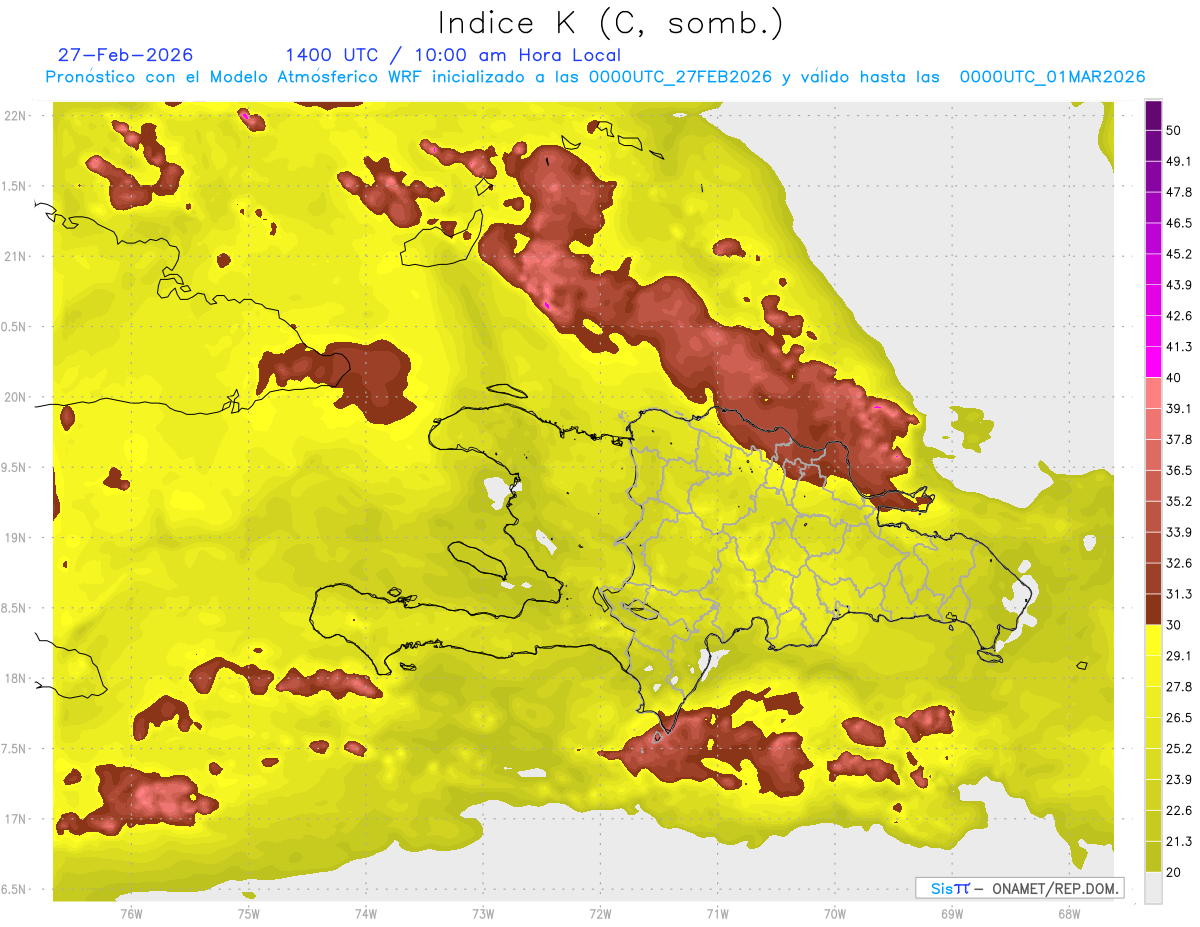The image size is (1200, 927).
Task: Click the 71W longitude label
Action: coord(717,913)
